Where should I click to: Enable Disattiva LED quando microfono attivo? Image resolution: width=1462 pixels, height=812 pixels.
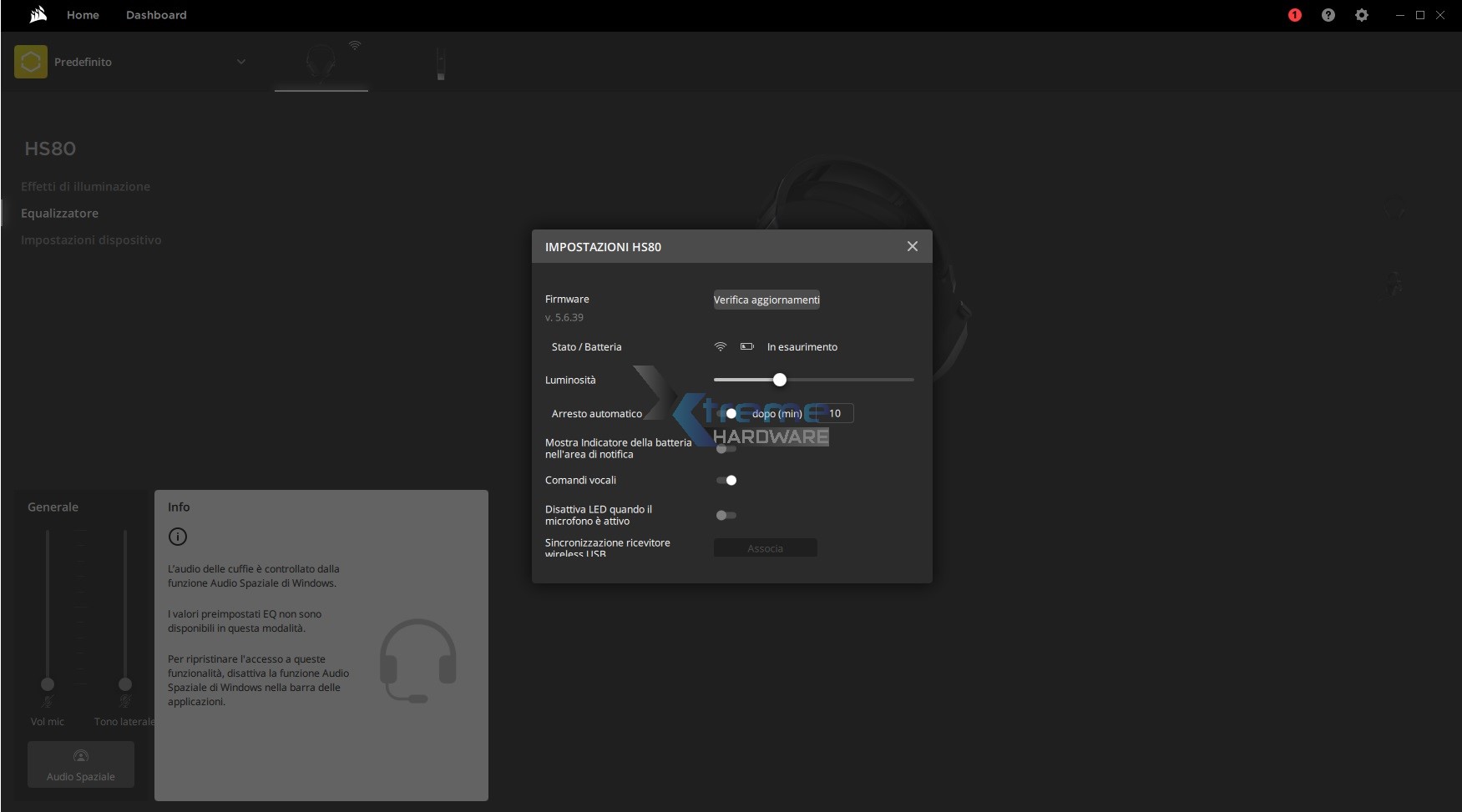tap(726, 515)
